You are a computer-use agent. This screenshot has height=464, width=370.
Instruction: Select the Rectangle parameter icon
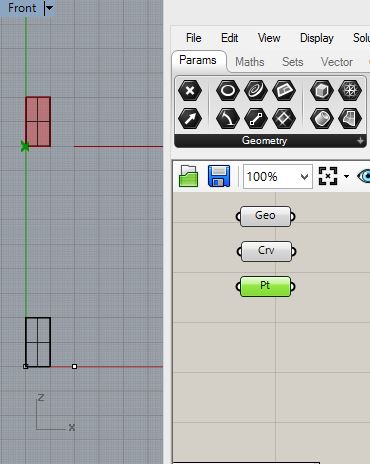284,118
